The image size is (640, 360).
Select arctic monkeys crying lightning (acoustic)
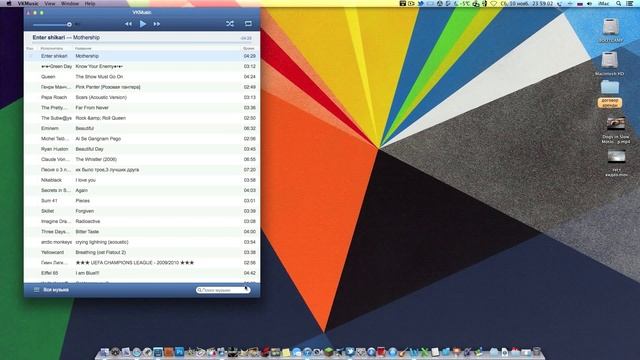coord(142,242)
